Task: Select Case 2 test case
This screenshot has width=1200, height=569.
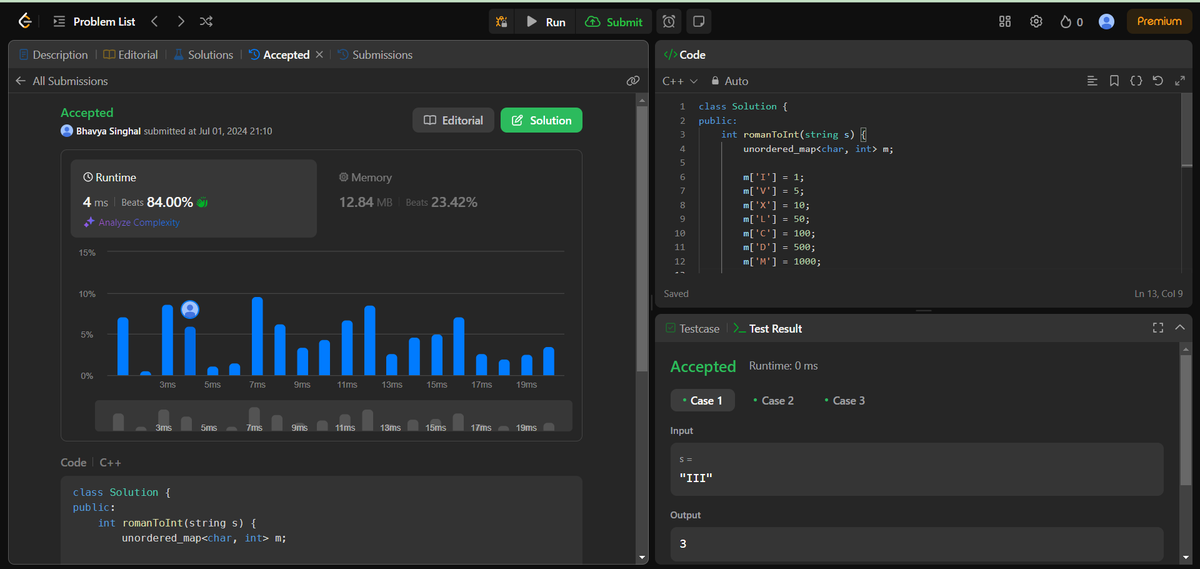Action: click(771, 400)
